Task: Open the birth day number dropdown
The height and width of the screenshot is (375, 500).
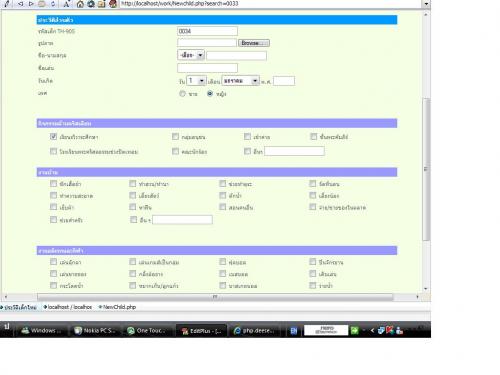Action: [x=196, y=81]
